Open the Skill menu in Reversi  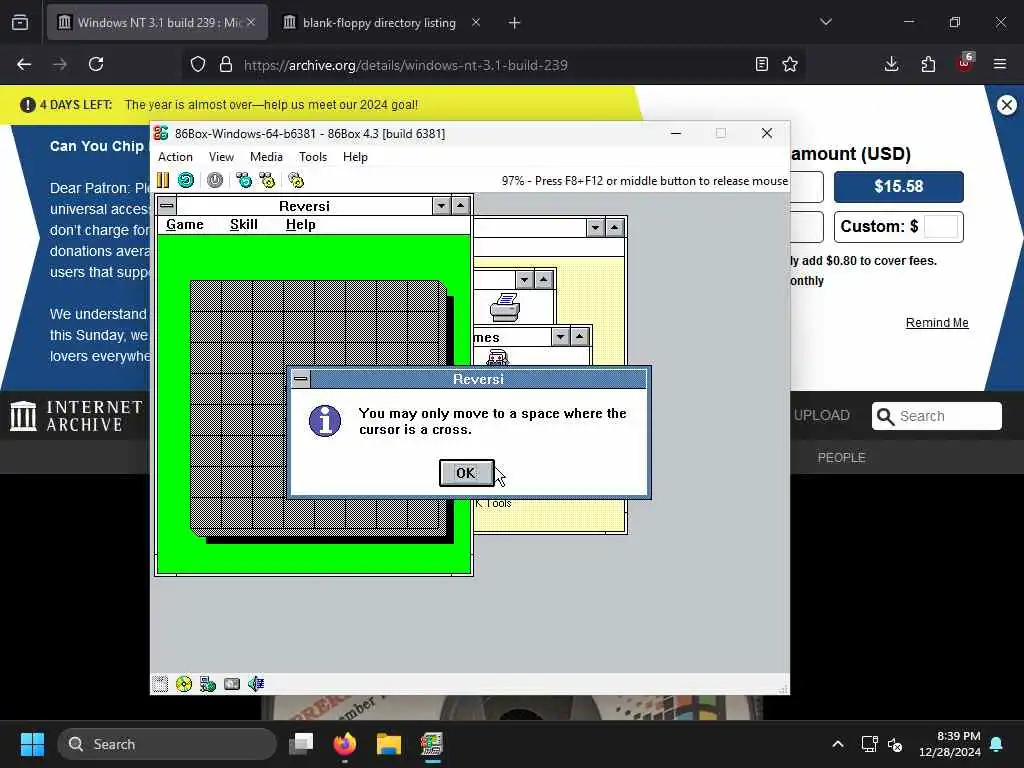tap(244, 225)
